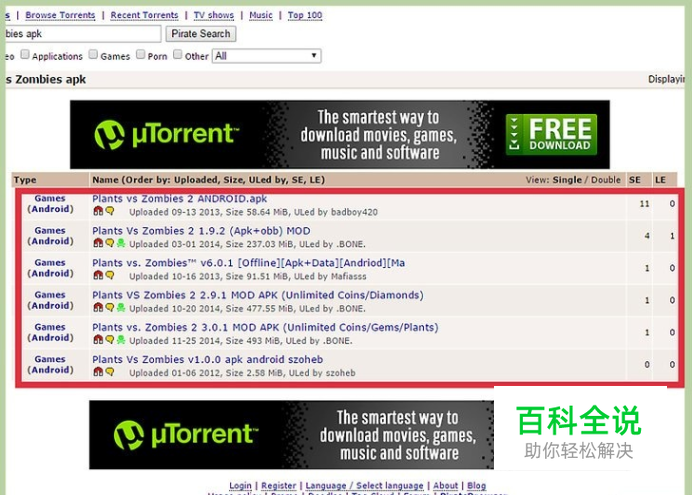Click green skull icon for Zombies 2 3.0.1 MOD
This screenshot has width=692, height=495.
[x=121, y=340]
